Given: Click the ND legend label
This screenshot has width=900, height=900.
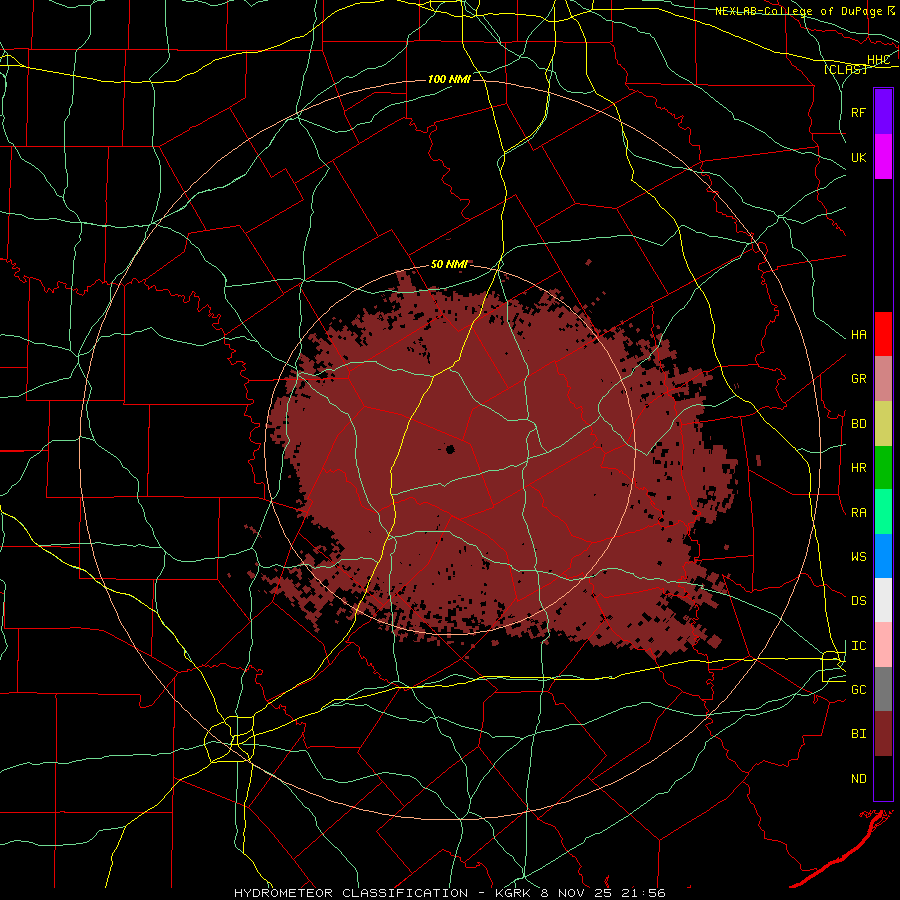Looking at the screenshot, I should click(x=858, y=779).
